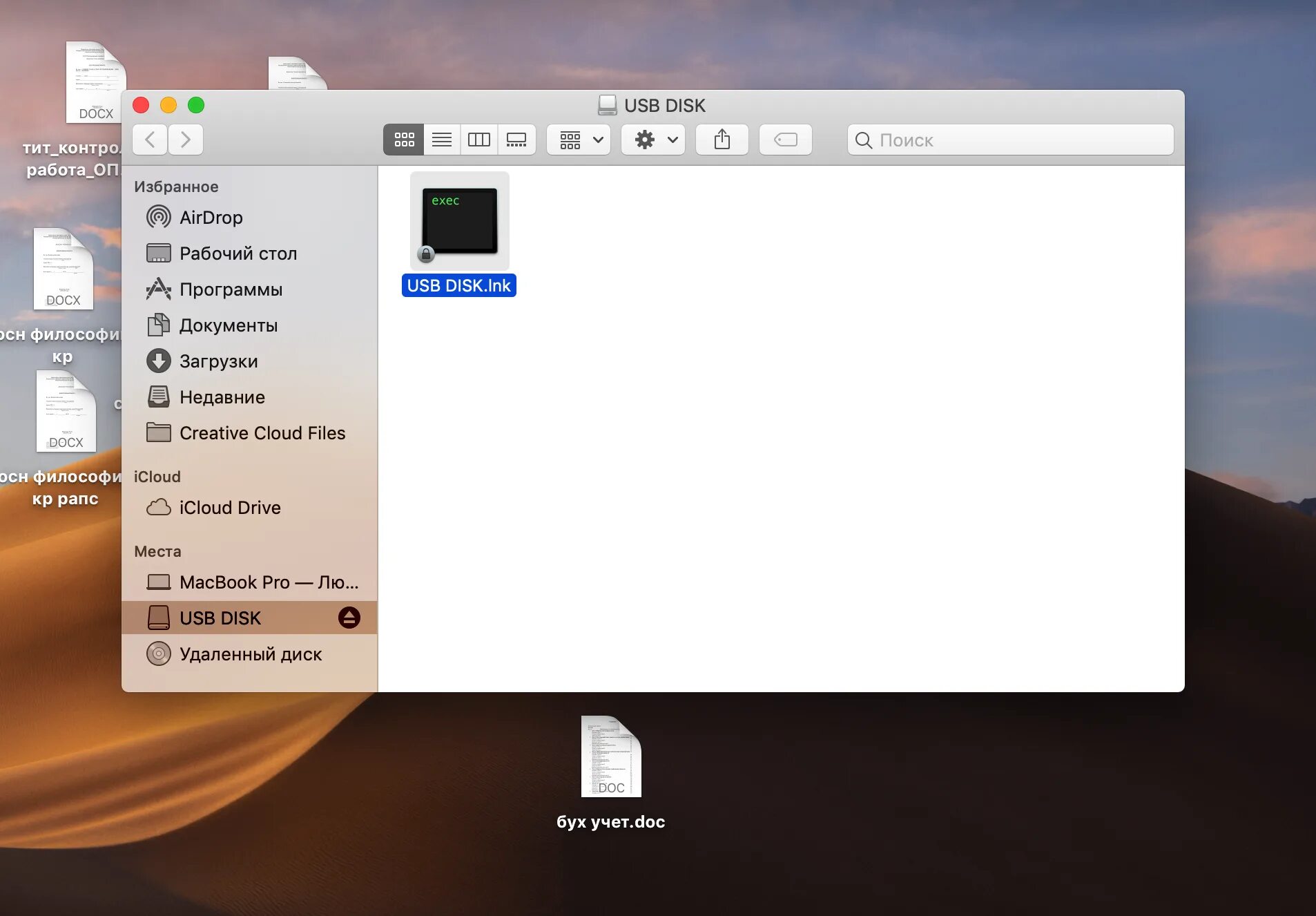
Task: Open Программы in the sidebar
Action: pyautogui.click(x=249, y=289)
